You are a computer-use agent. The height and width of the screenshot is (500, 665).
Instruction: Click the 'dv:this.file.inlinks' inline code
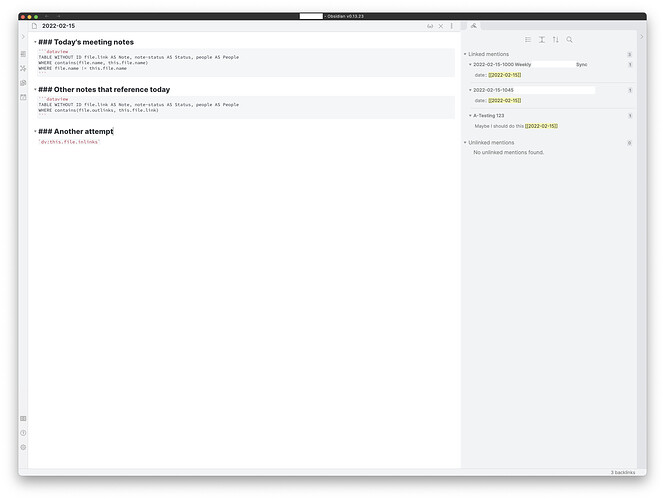[x=69, y=142]
